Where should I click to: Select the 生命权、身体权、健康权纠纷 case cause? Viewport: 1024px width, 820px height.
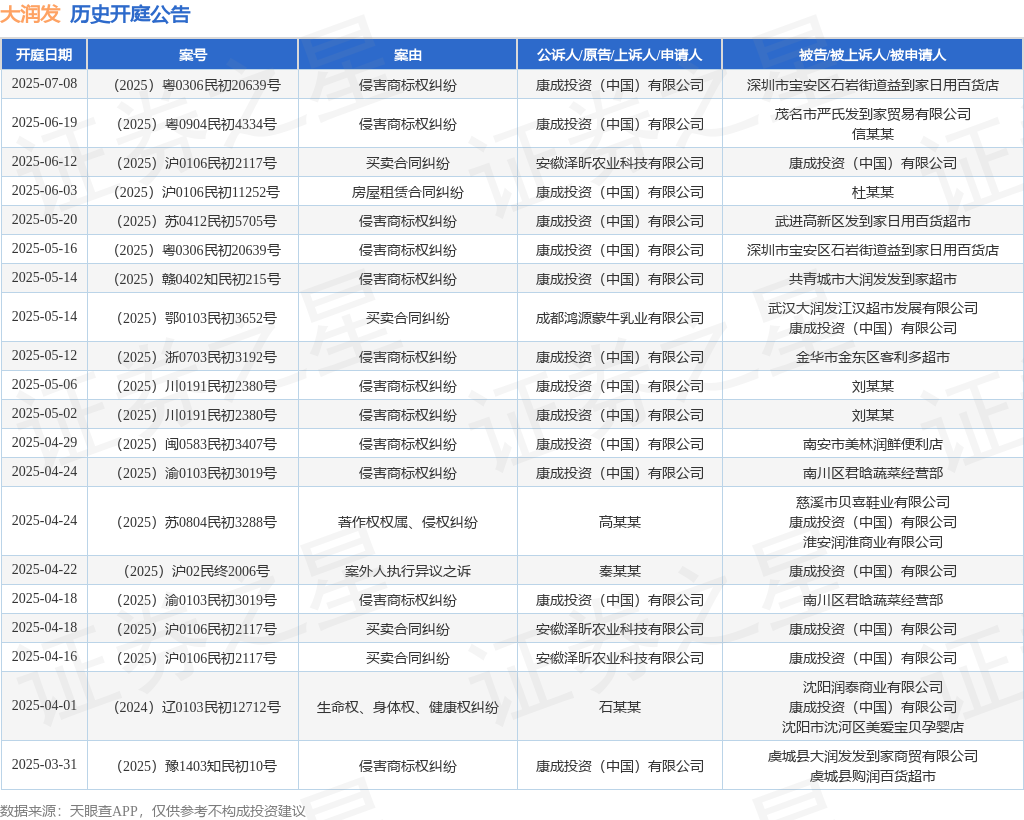(408, 707)
